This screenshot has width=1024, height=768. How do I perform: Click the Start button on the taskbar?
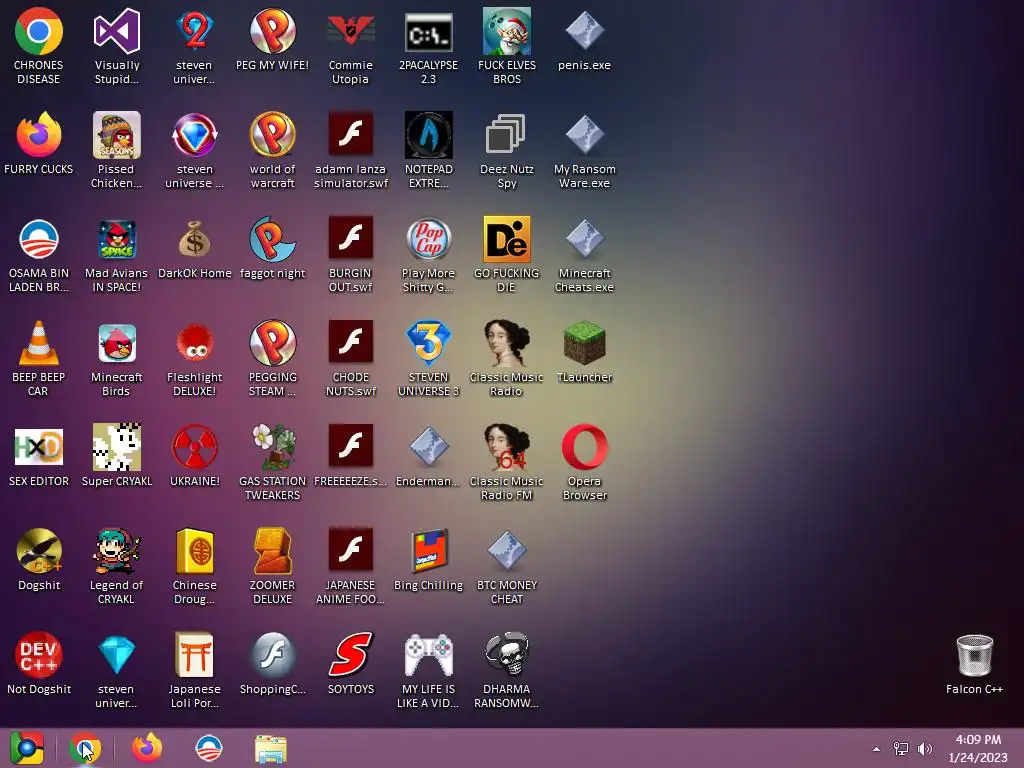[x=27, y=748]
